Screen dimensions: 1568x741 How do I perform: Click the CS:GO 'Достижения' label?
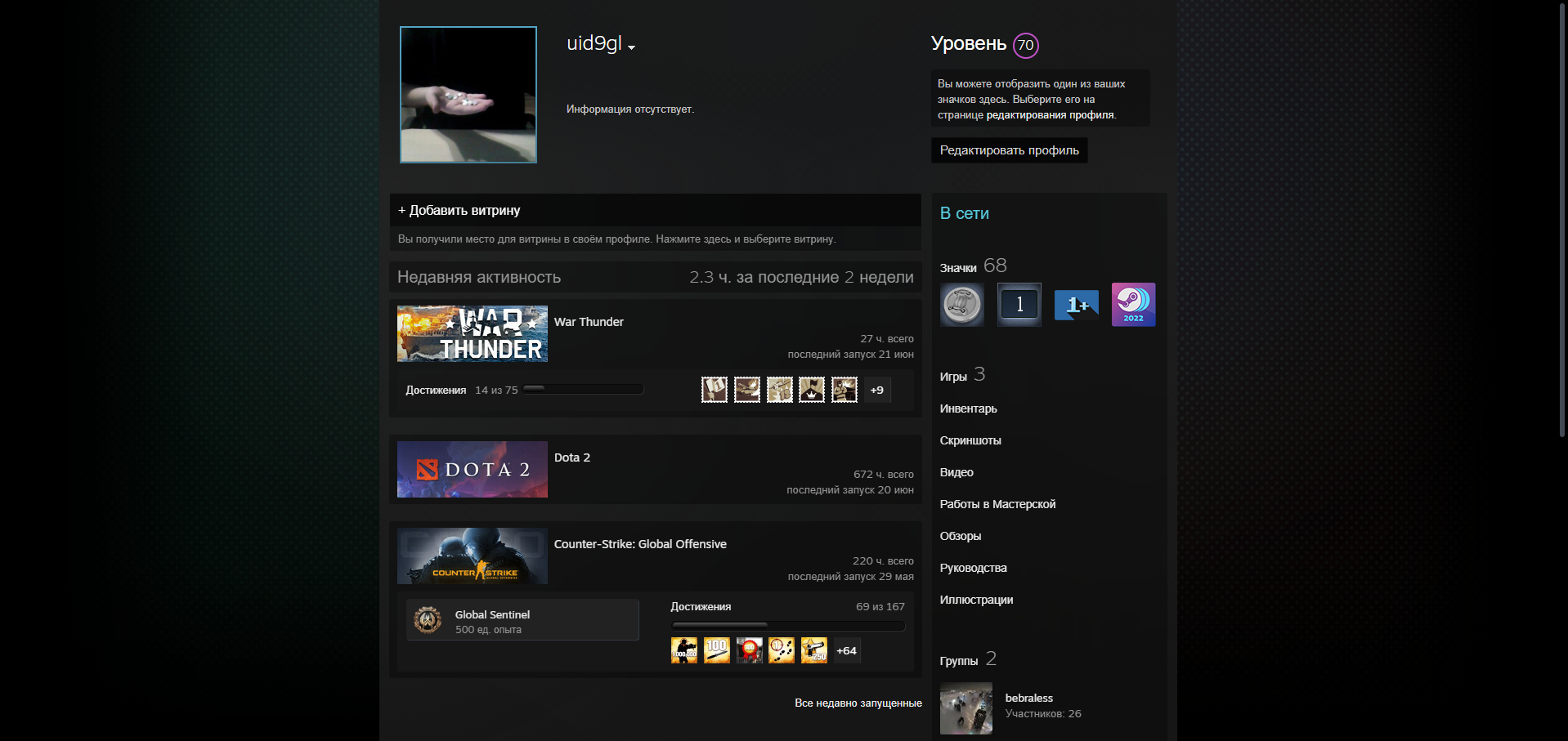coord(701,607)
